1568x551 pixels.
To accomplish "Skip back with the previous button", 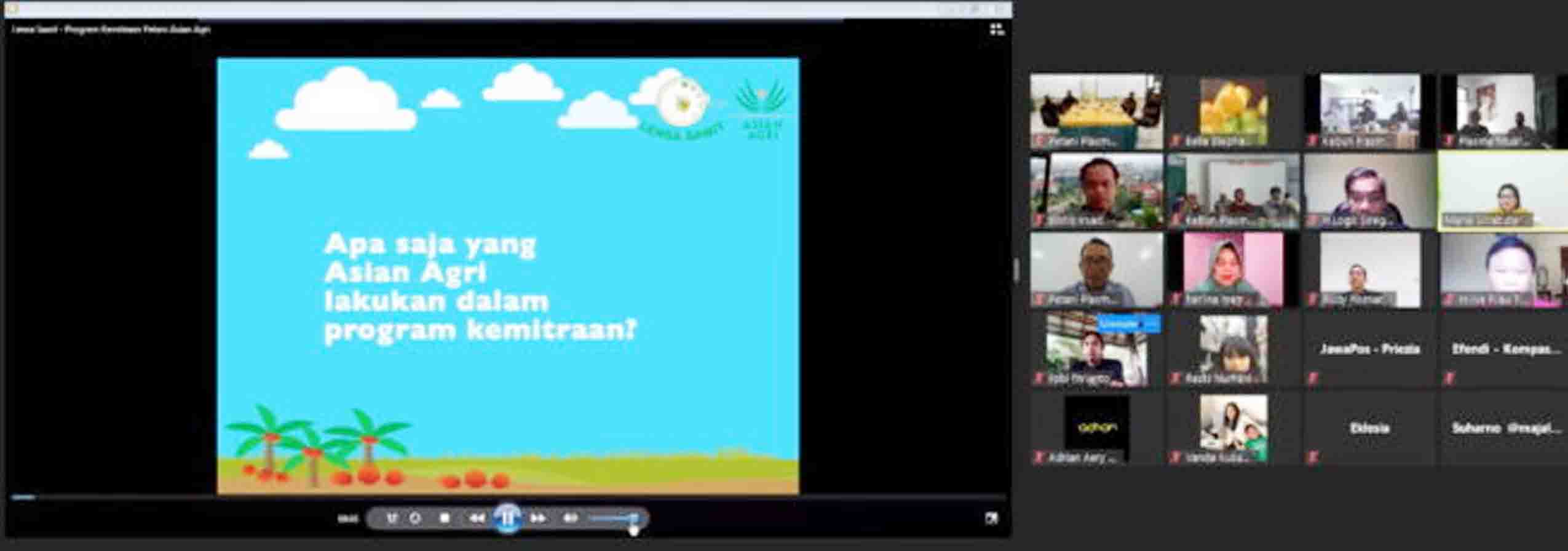I will click(477, 518).
